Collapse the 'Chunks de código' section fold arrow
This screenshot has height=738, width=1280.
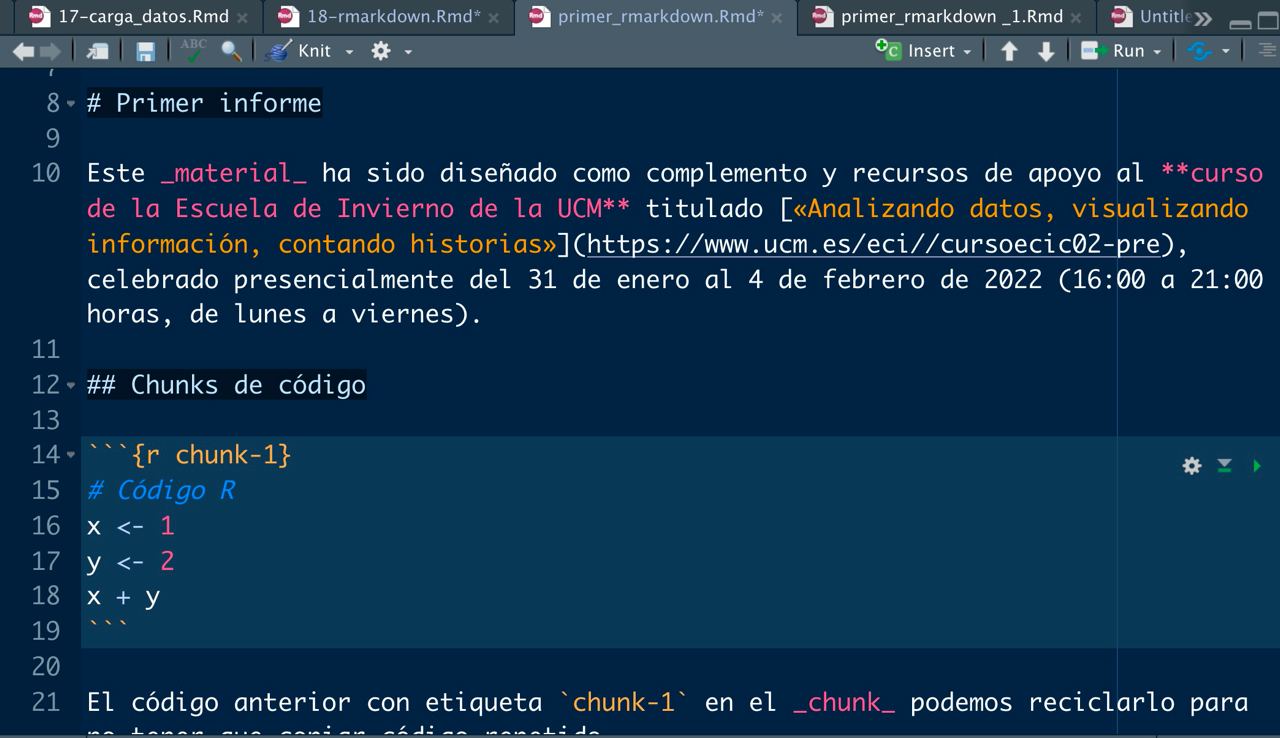71,386
